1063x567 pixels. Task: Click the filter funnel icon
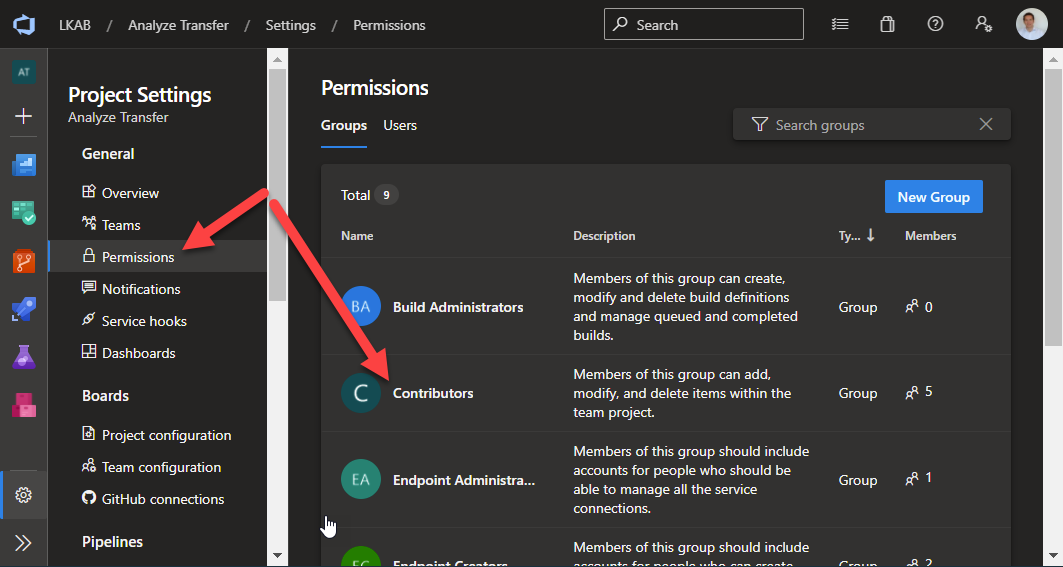point(760,125)
